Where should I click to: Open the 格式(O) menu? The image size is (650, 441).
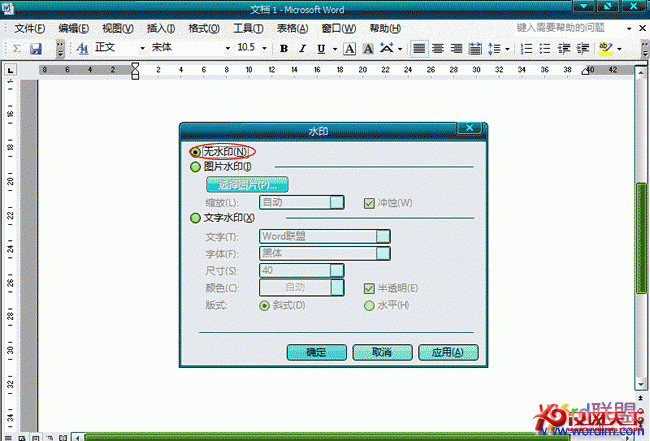[x=204, y=28]
